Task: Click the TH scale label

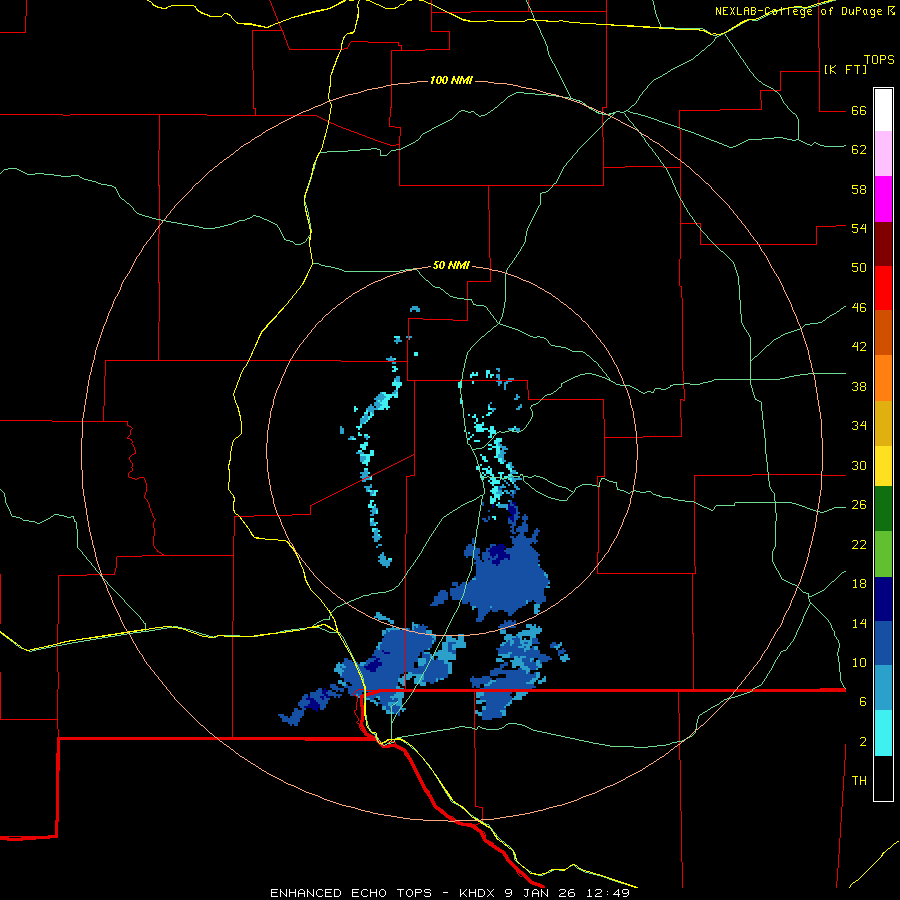Action: (859, 781)
